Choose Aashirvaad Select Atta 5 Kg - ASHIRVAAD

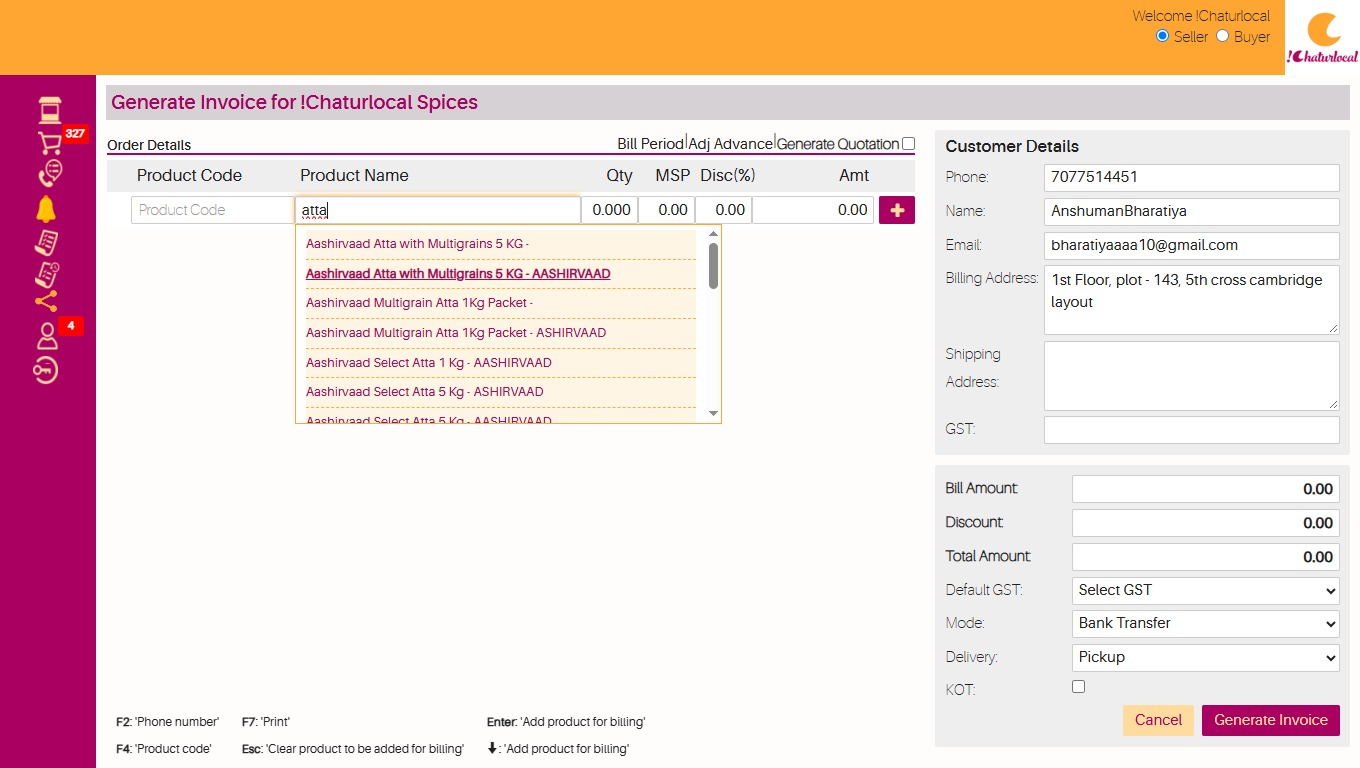[x=425, y=392]
